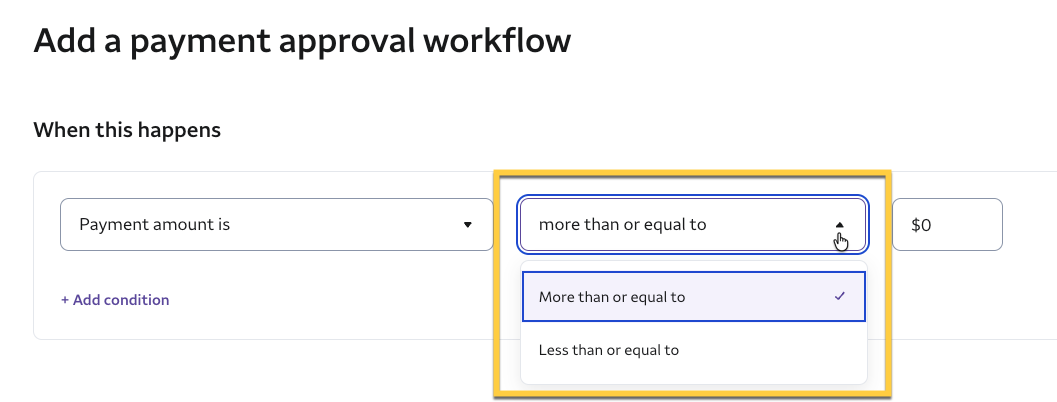
Task: Click the "more than or equal to" field text
Action: tap(622, 225)
